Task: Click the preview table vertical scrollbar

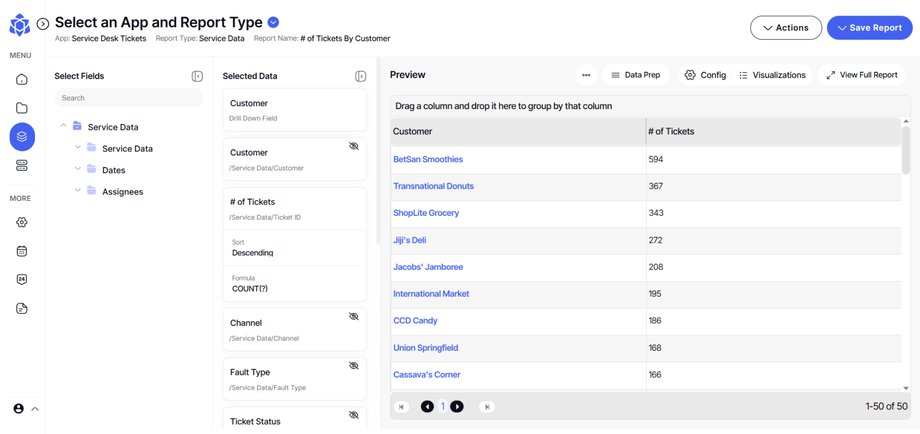Action: point(906,150)
